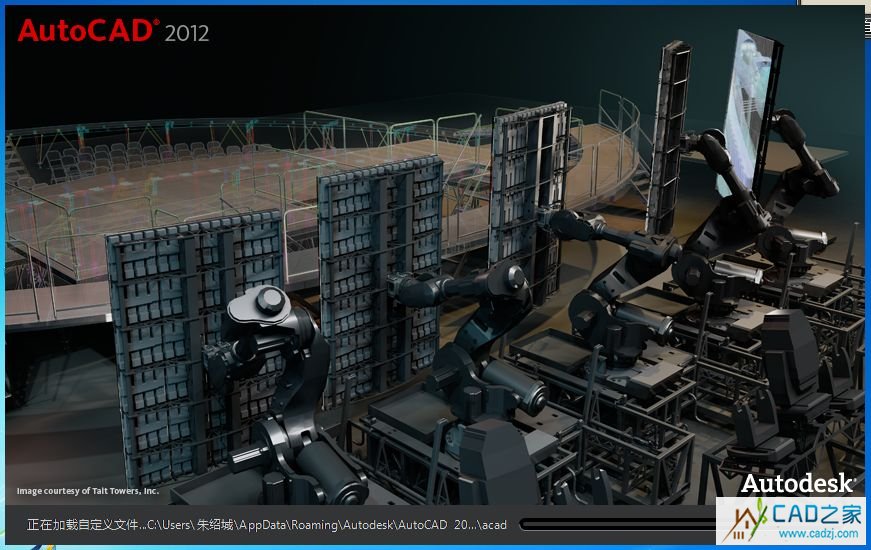This screenshot has width=871, height=550.
Task: Click the Tait Towers image credit
Action: click(88, 491)
